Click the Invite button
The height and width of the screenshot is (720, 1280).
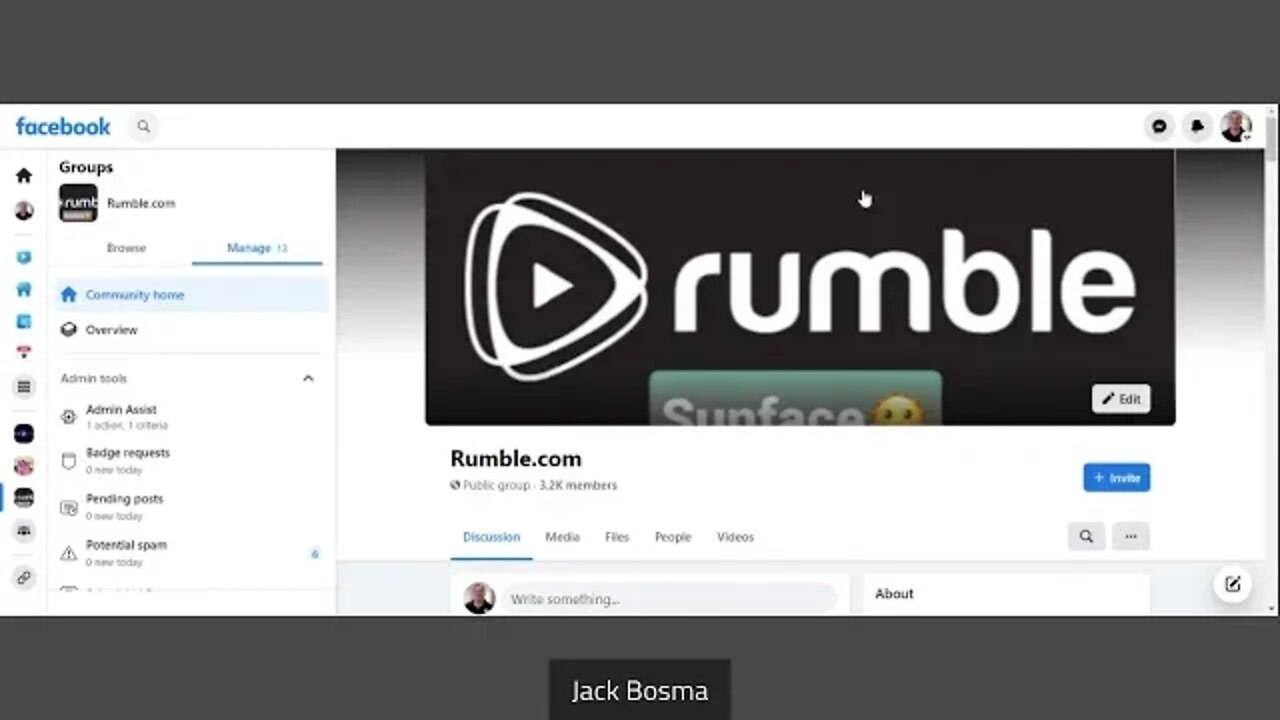tap(1116, 478)
